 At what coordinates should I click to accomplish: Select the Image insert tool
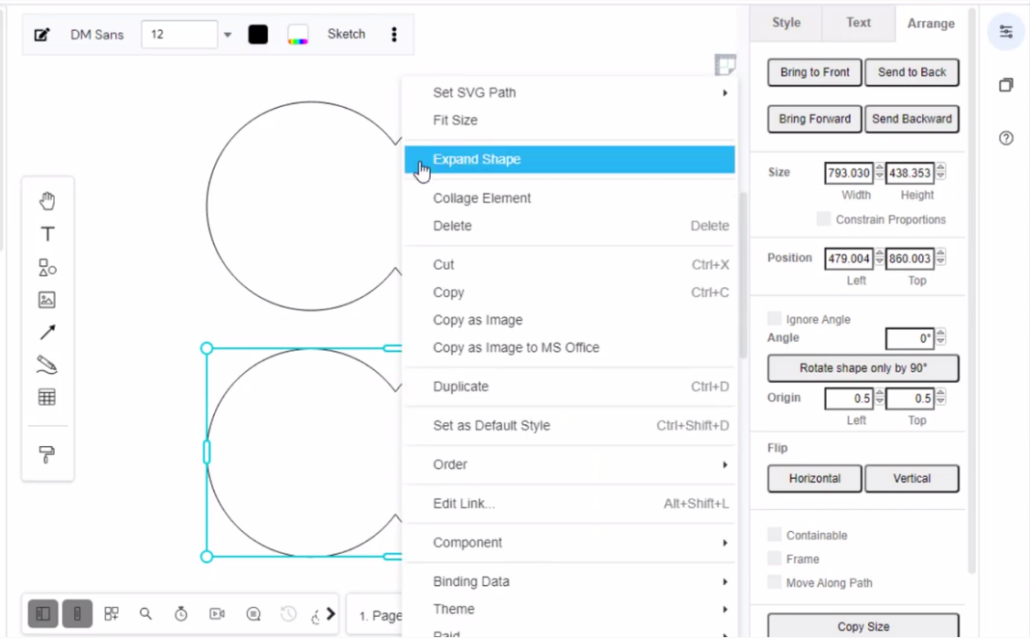coord(47,299)
